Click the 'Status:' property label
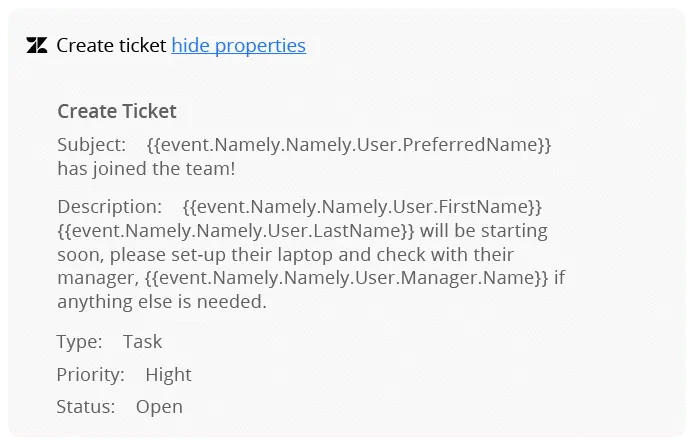The width and height of the screenshot is (690, 443). pyautogui.click(x=86, y=407)
